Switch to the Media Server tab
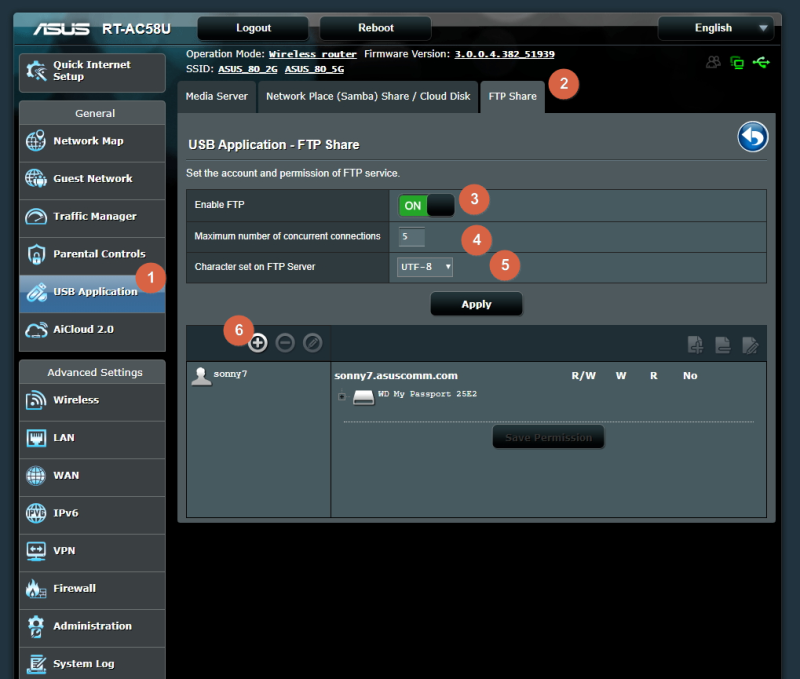 [216, 96]
